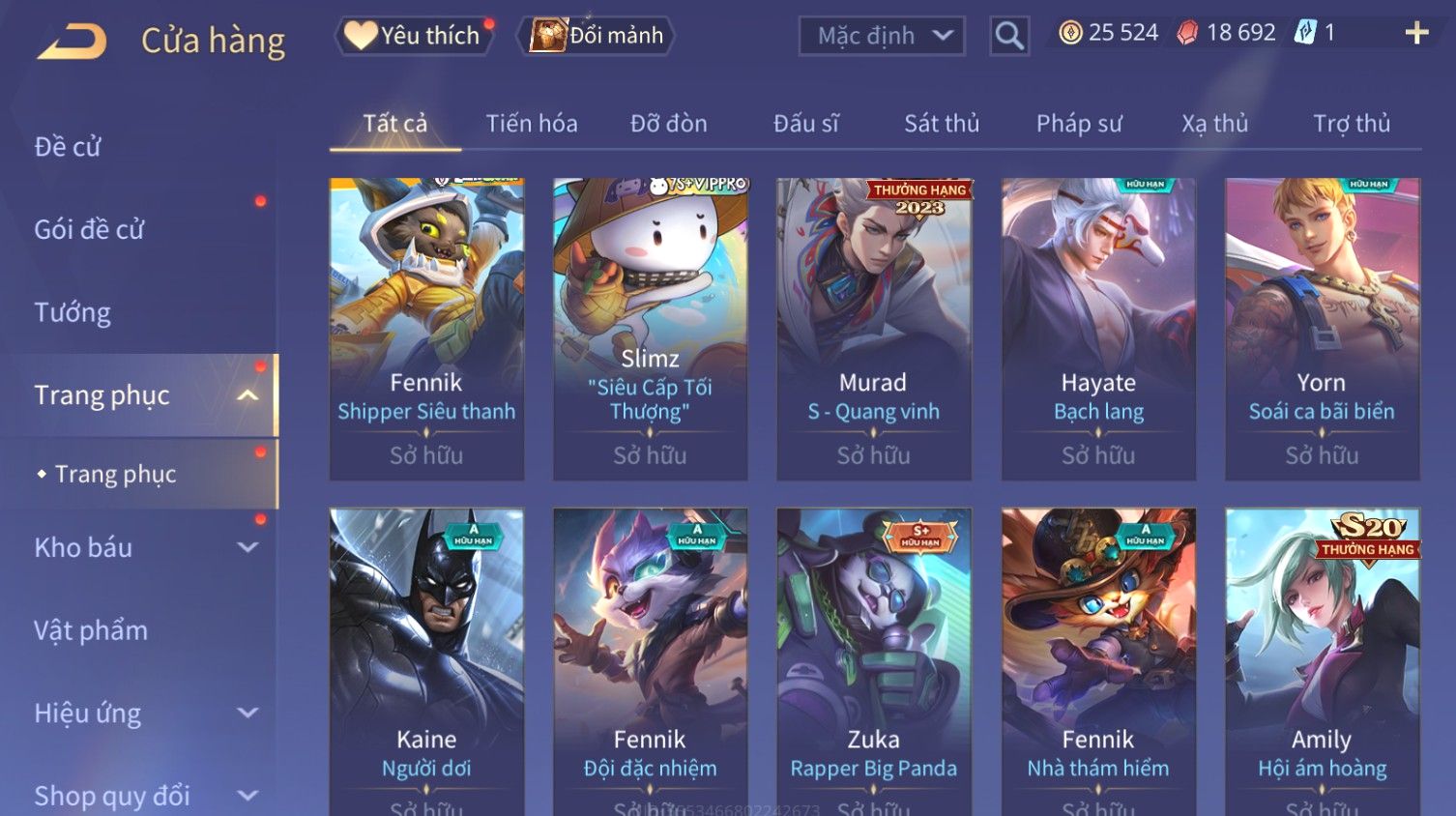1456x816 pixels.
Task: Click the gold coin balance icon
Action: [x=1070, y=33]
